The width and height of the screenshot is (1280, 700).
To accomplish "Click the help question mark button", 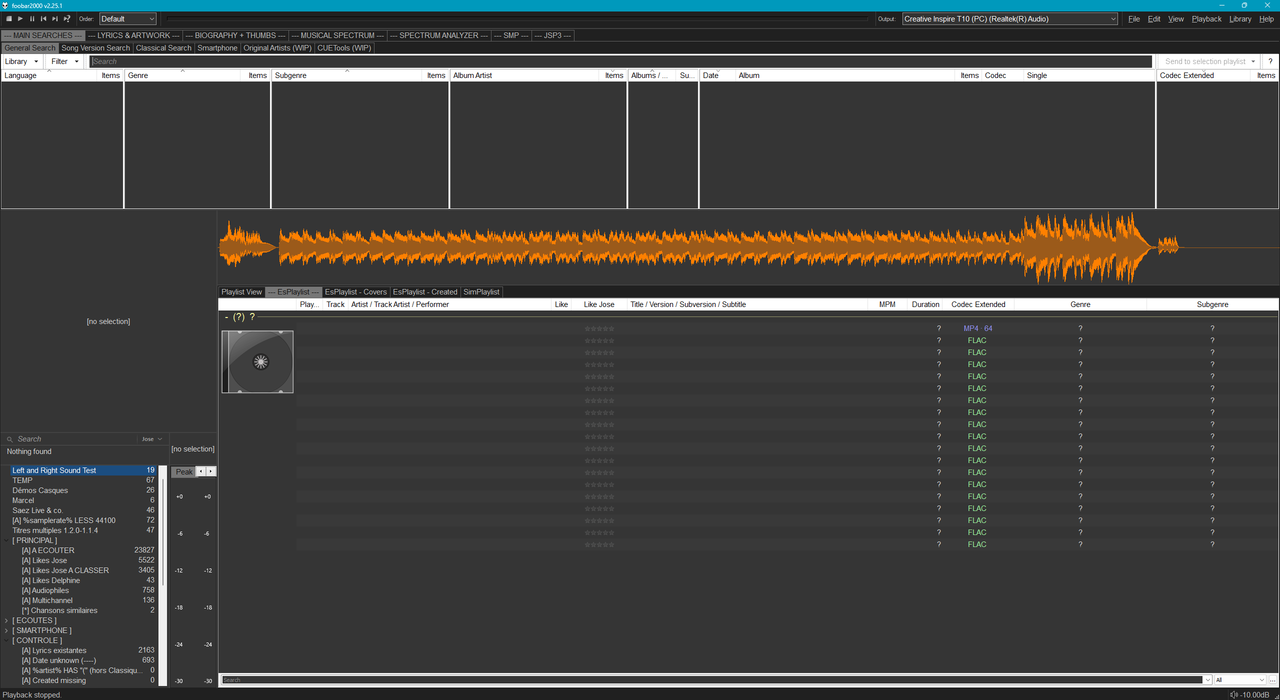I will pyautogui.click(x=1270, y=61).
